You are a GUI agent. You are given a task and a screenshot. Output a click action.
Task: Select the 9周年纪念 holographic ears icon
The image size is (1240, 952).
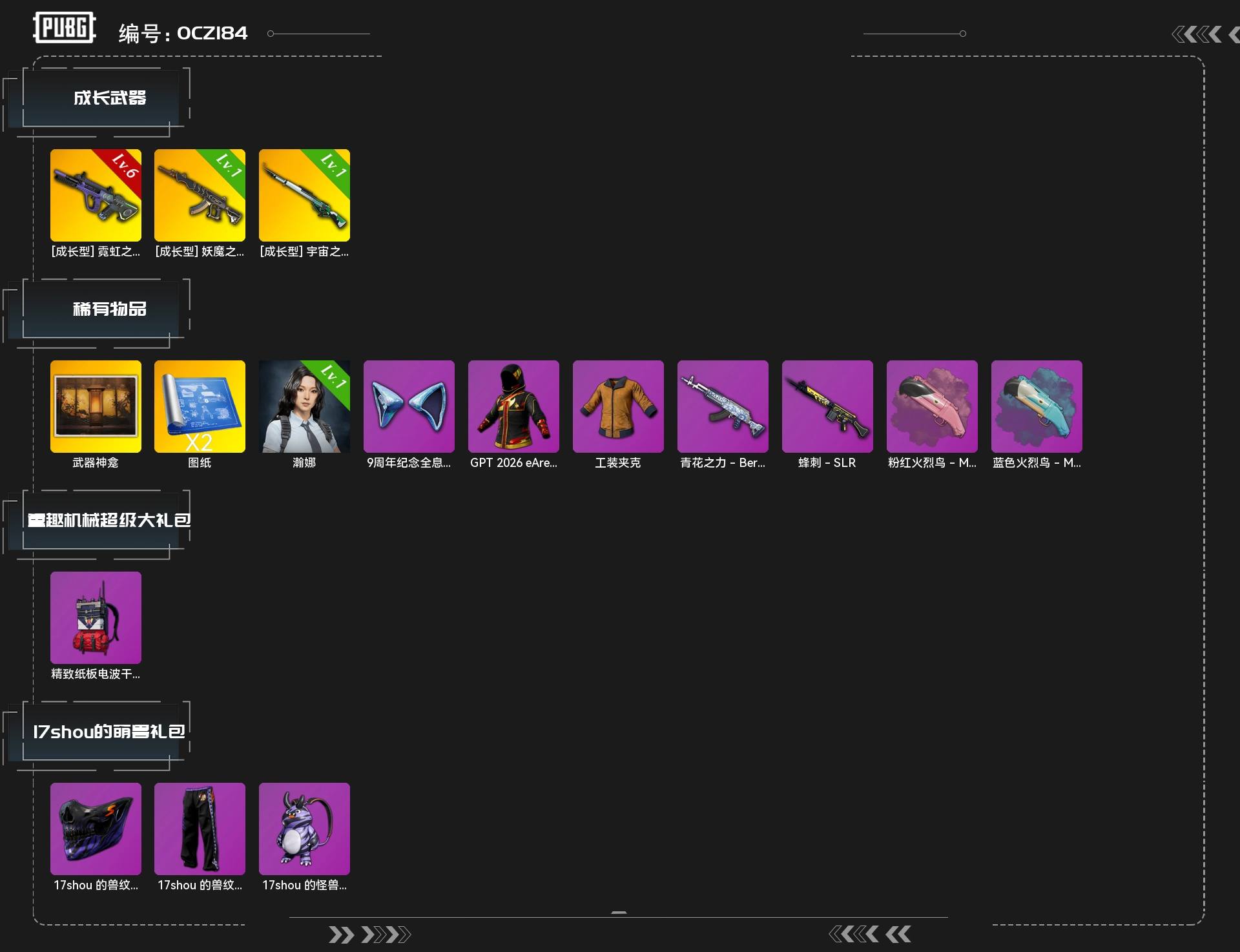click(409, 406)
